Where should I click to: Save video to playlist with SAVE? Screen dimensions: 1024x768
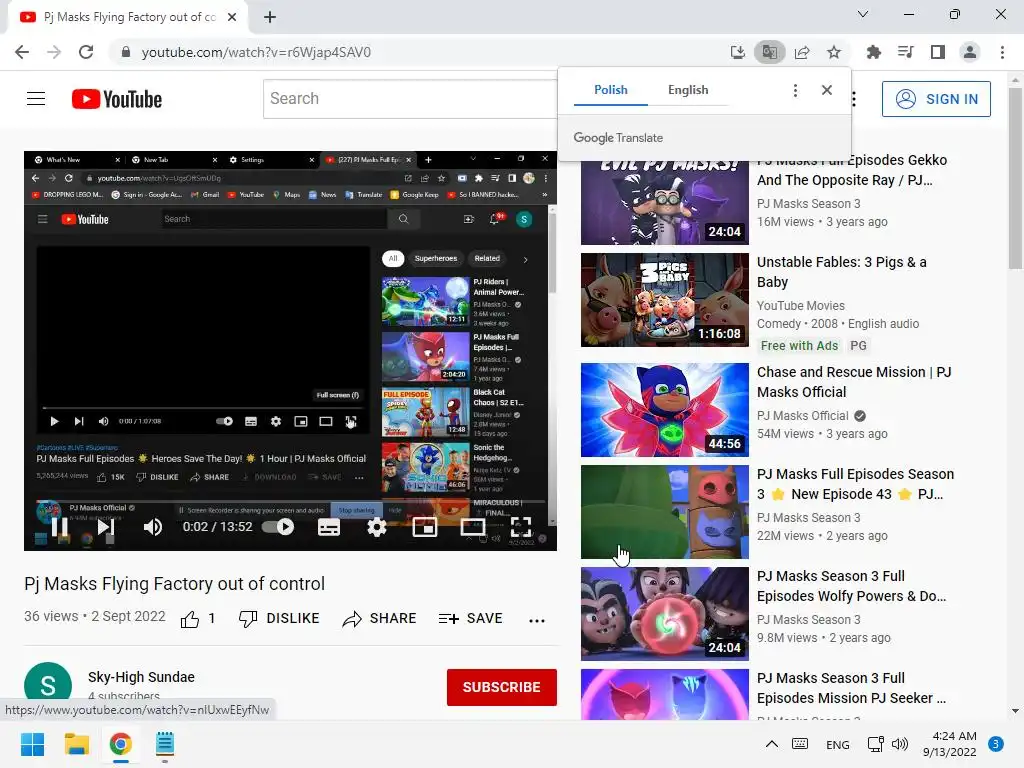click(x=470, y=618)
